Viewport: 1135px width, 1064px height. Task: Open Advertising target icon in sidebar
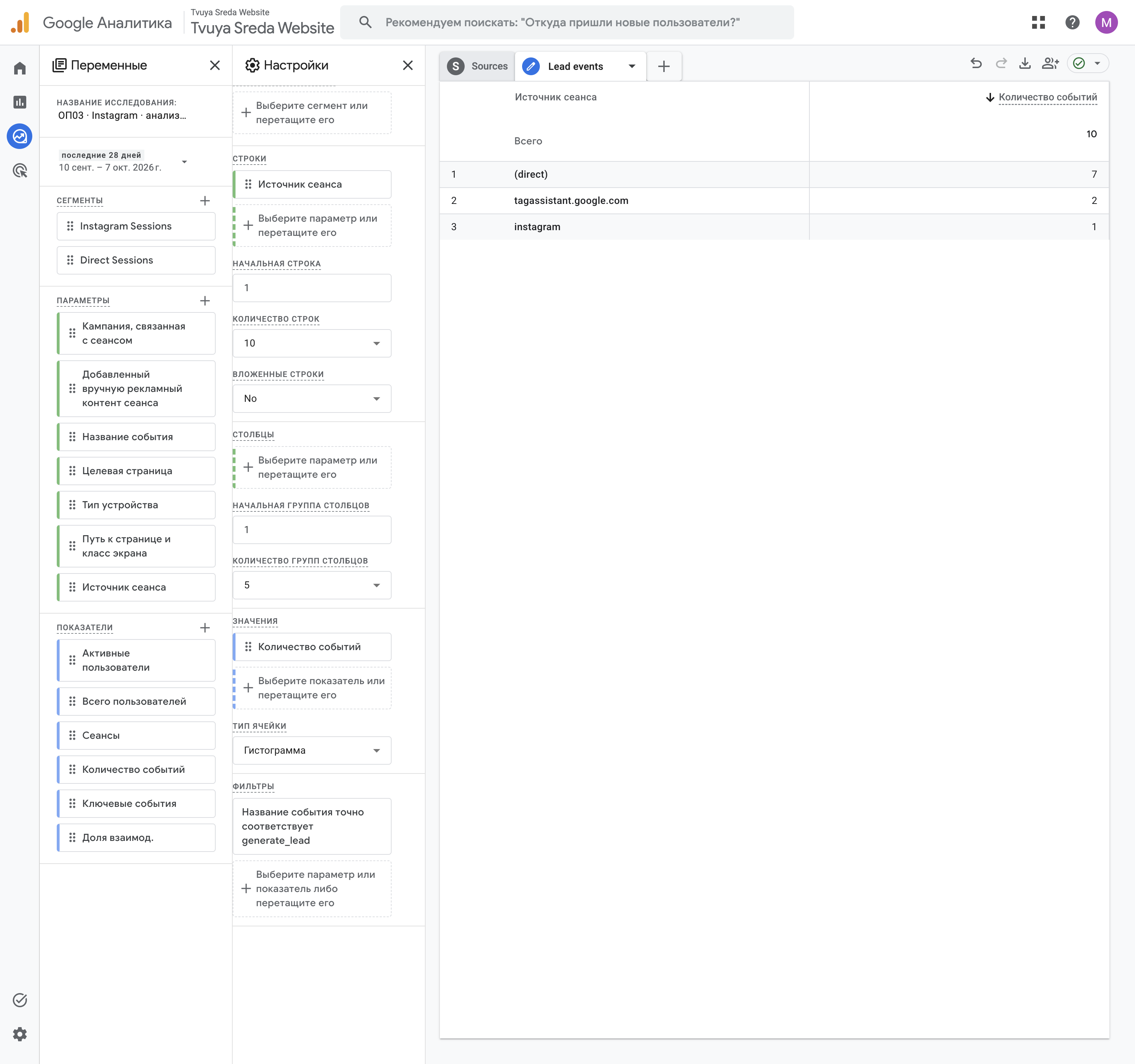click(20, 170)
